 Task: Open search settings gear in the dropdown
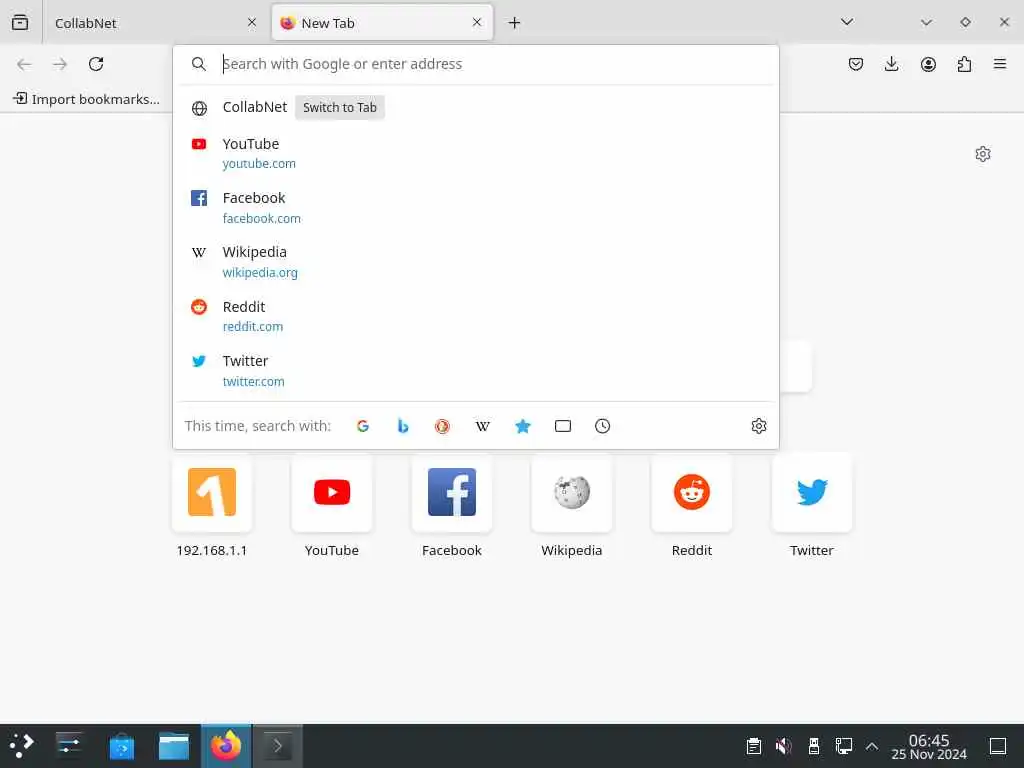pyautogui.click(x=759, y=426)
